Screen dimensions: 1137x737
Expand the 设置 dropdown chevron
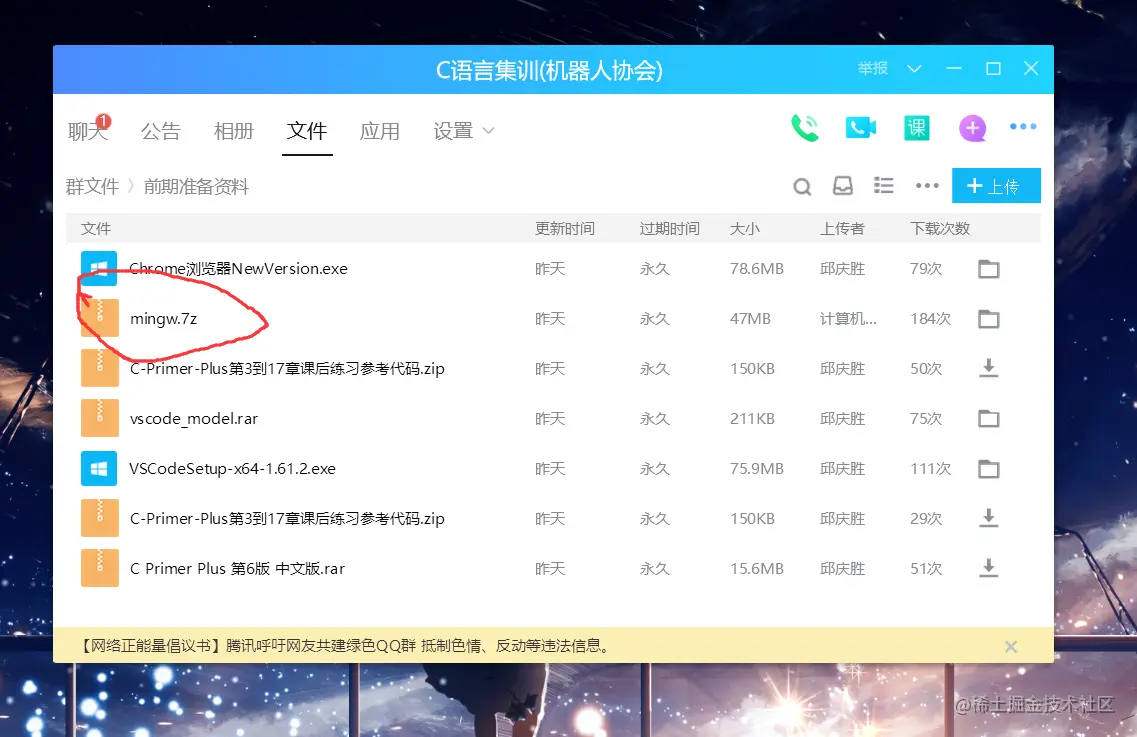click(488, 130)
